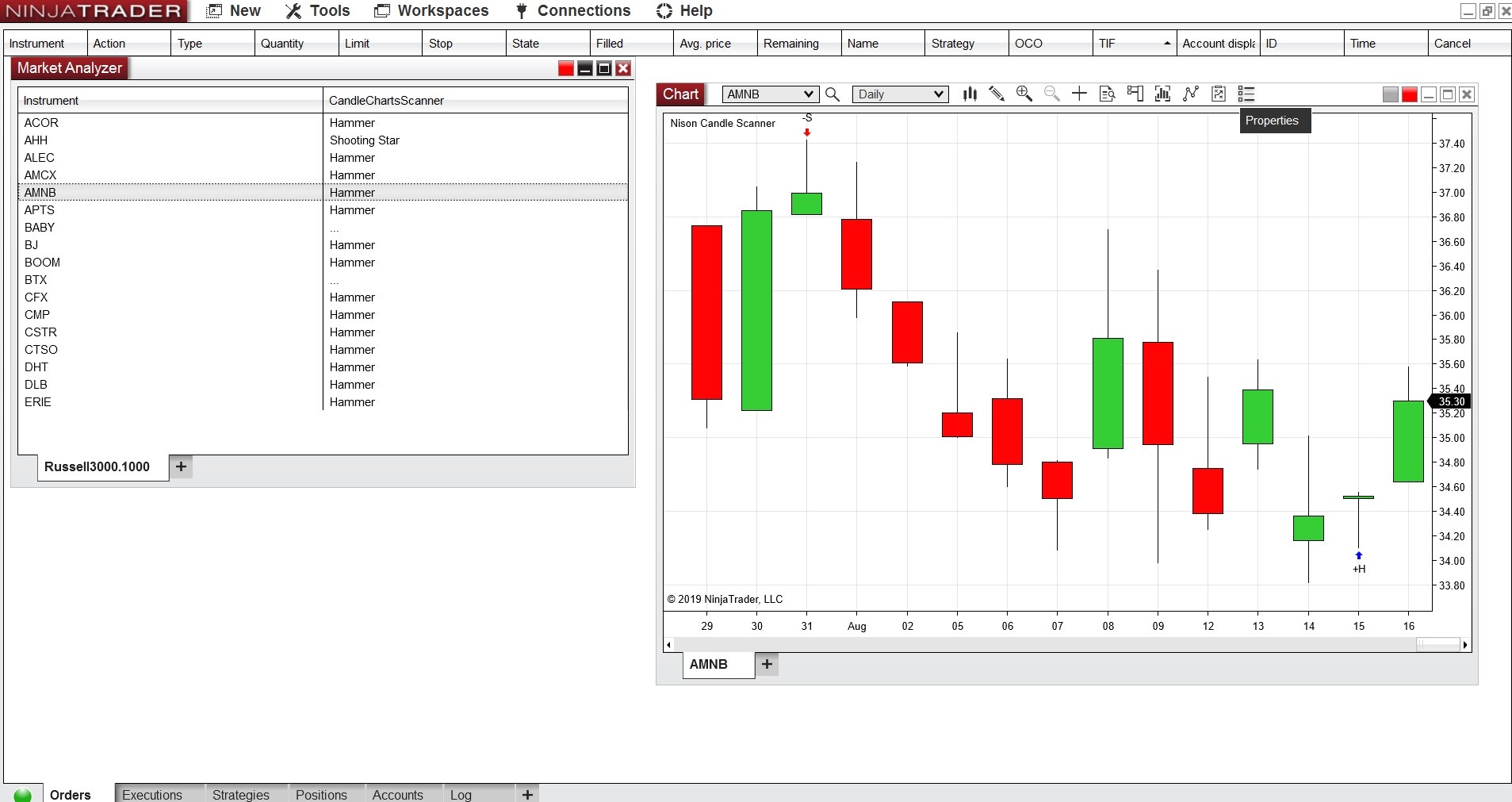Open the instrument search magnifier in Chart
The image size is (1512, 802).
click(x=833, y=94)
